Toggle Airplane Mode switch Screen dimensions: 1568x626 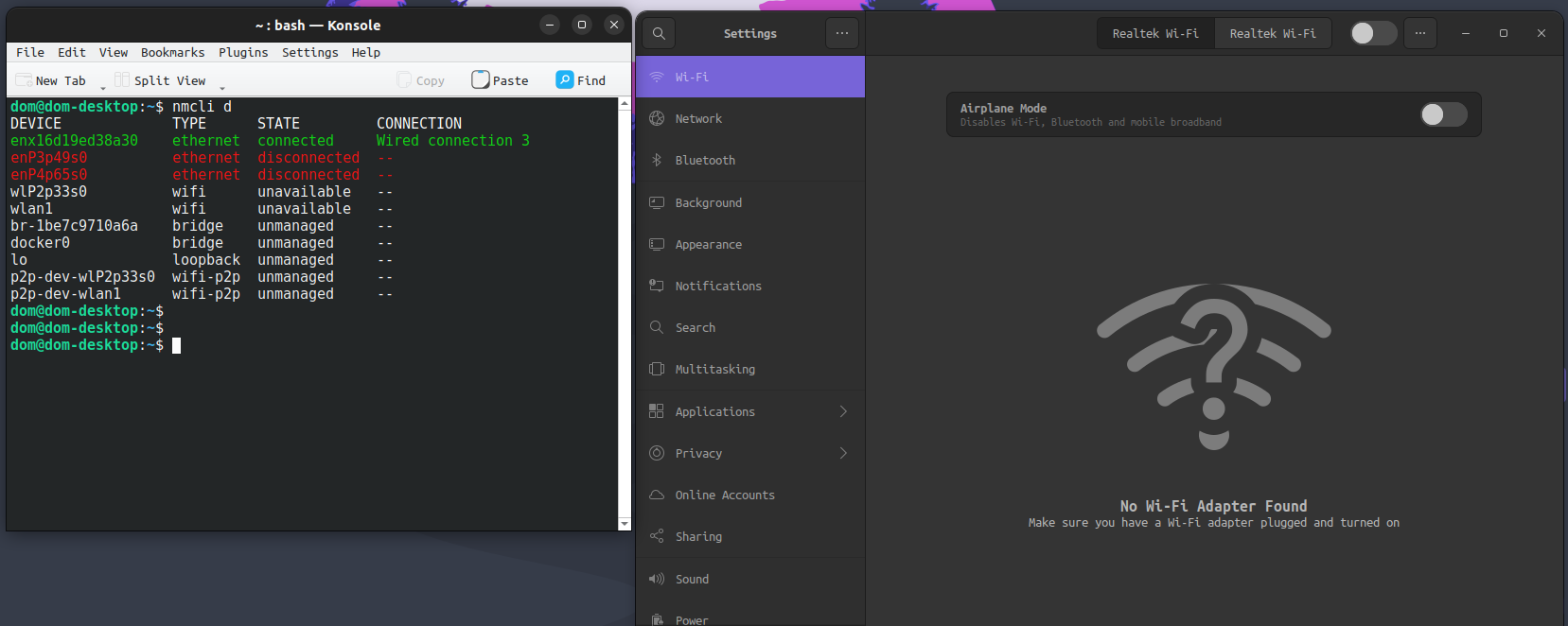[x=1443, y=114]
